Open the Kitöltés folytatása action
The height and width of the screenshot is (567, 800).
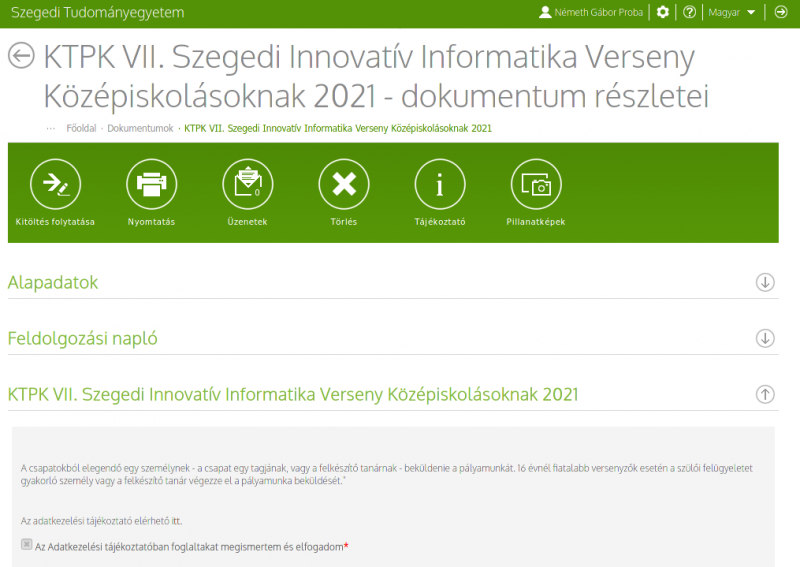[55, 184]
